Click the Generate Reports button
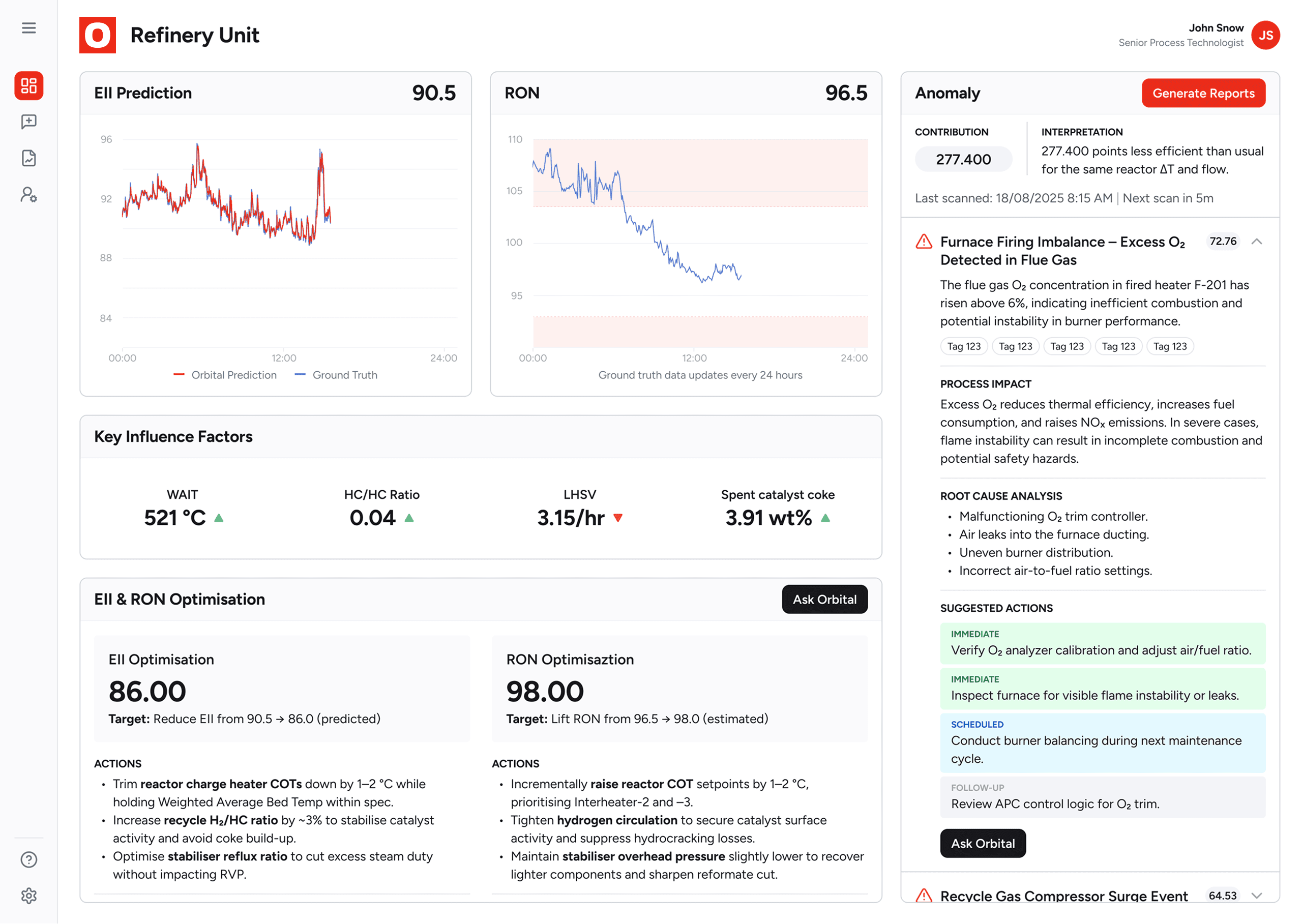Screen dimensions: 1302x924 point(1203,93)
